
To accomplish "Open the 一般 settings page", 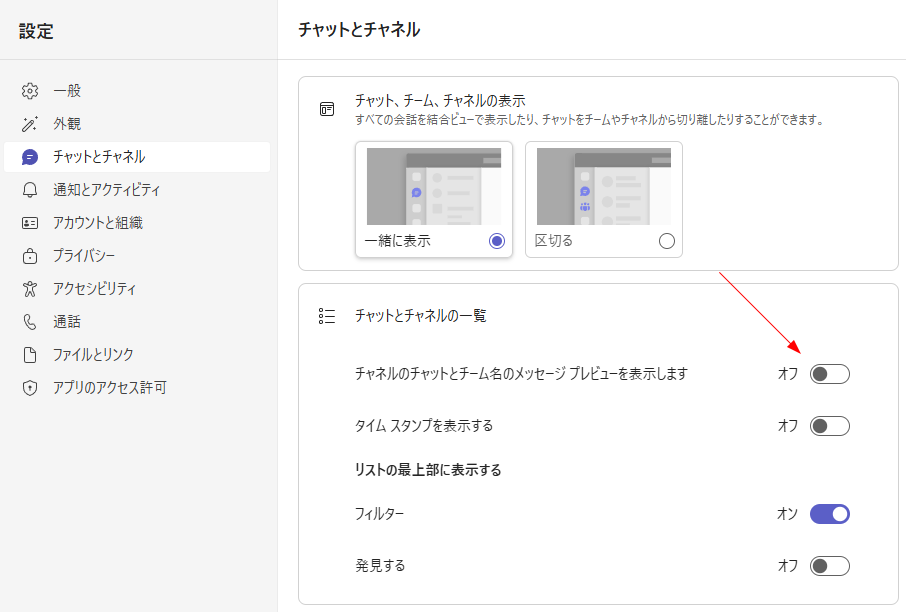I will point(137,91).
